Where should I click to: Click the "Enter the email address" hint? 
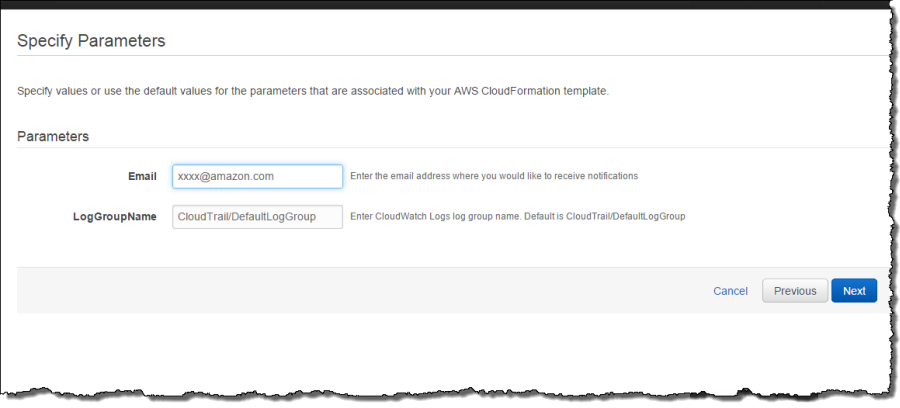tap(410, 176)
